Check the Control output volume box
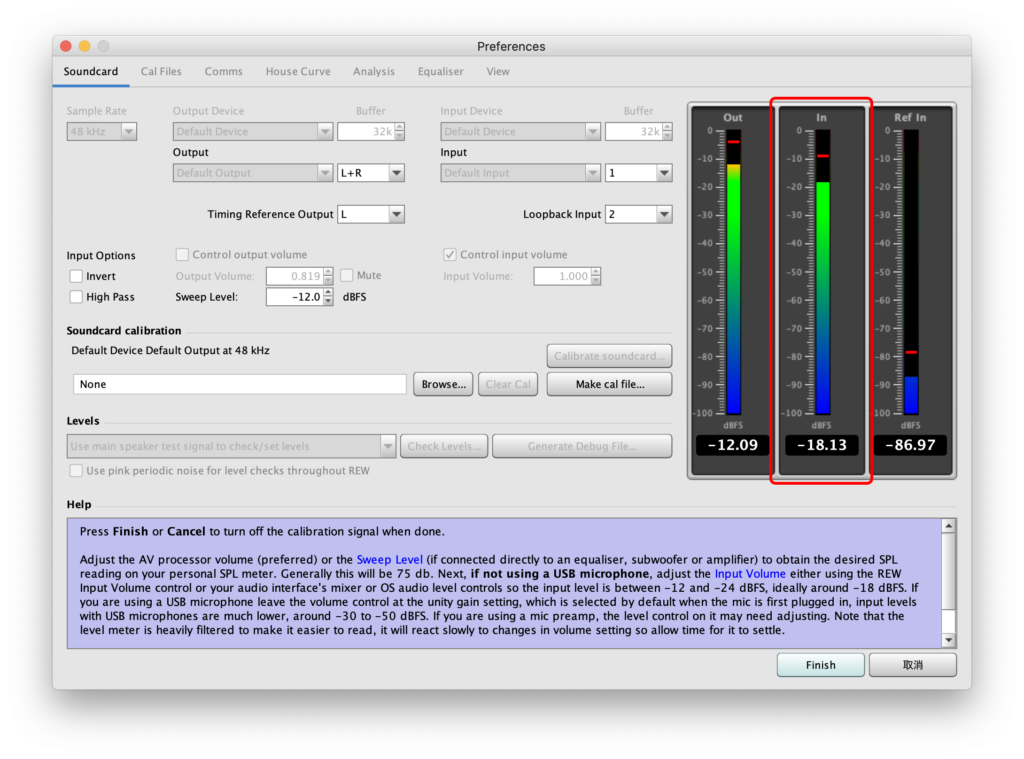This screenshot has width=1024, height=759. (182, 255)
